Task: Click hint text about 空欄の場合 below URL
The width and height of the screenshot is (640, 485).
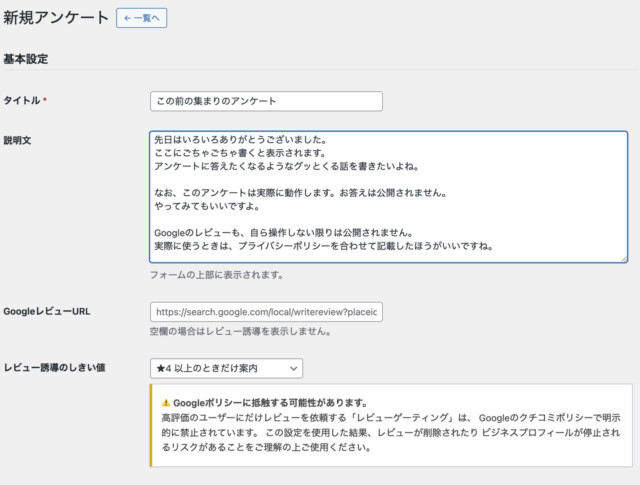Action: coord(240,332)
